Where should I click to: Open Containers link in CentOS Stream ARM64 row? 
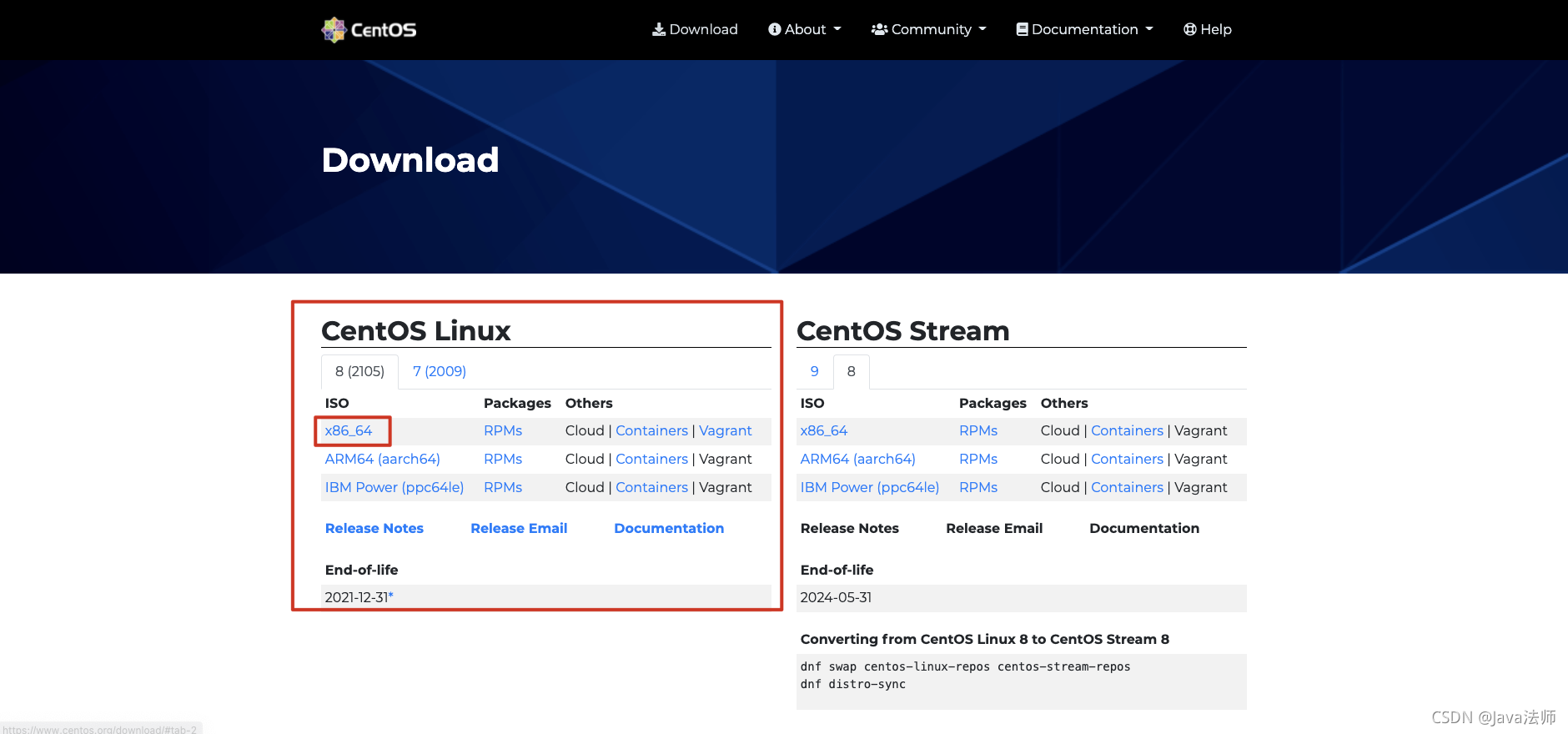(x=1128, y=459)
